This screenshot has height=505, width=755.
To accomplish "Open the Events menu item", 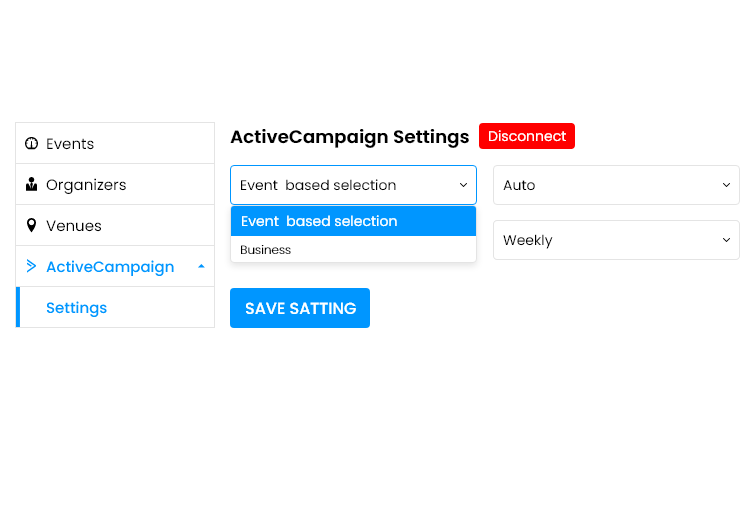I will 115,143.
